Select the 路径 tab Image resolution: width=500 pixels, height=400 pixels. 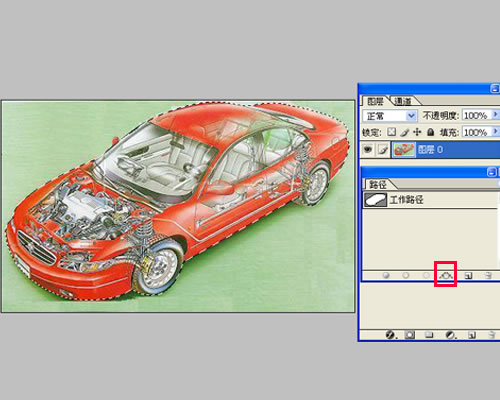378,184
